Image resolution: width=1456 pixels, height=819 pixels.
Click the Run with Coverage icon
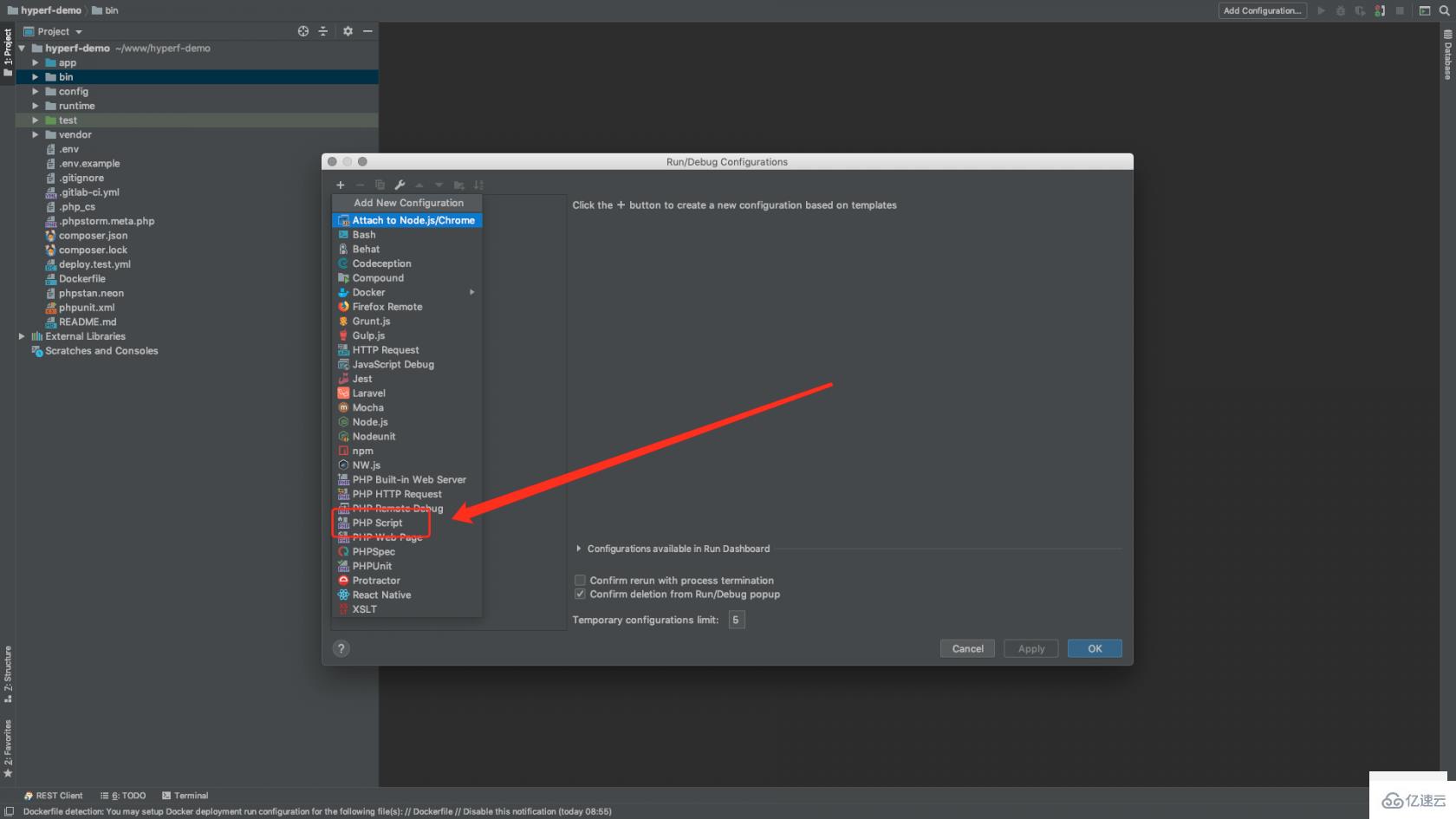click(1360, 10)
